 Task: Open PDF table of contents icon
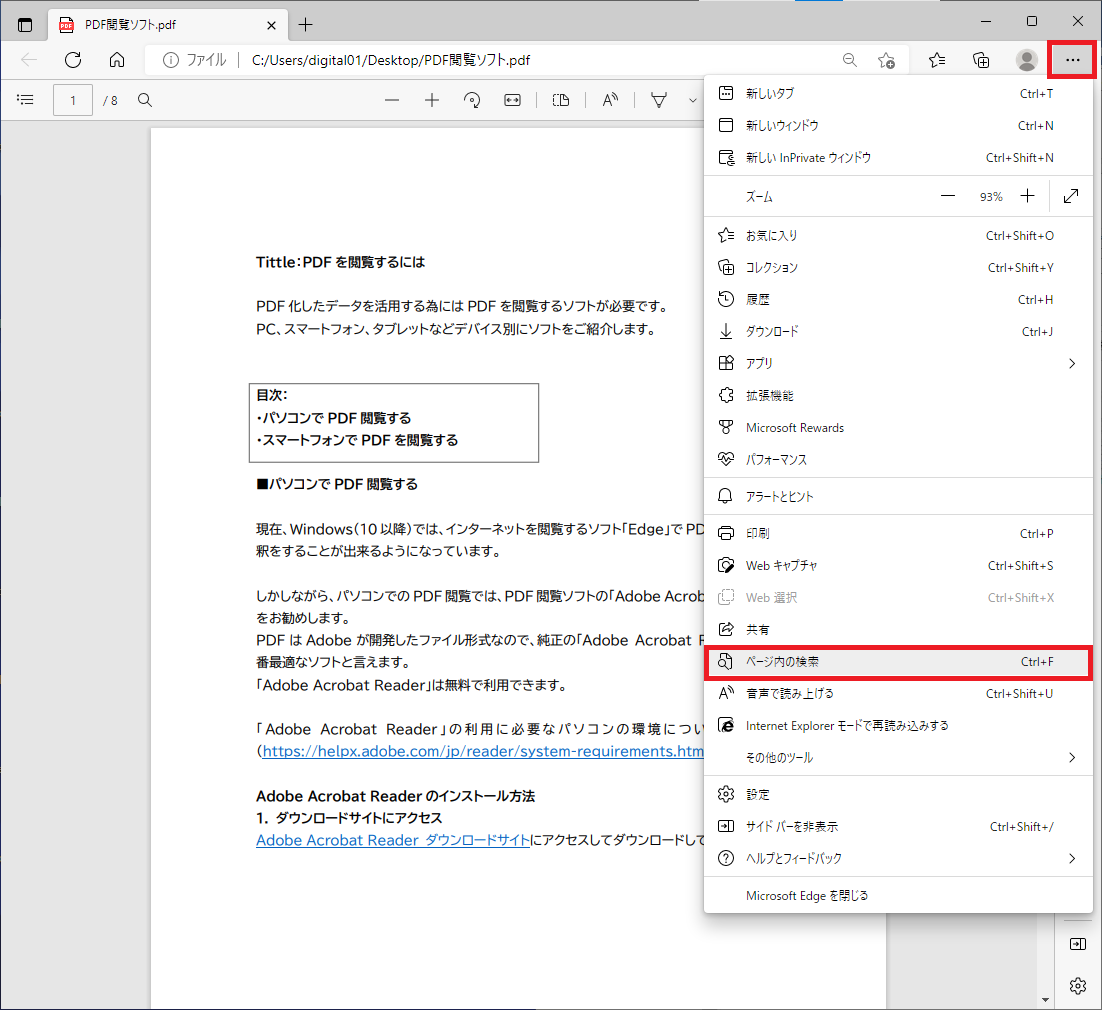point(25,100)
